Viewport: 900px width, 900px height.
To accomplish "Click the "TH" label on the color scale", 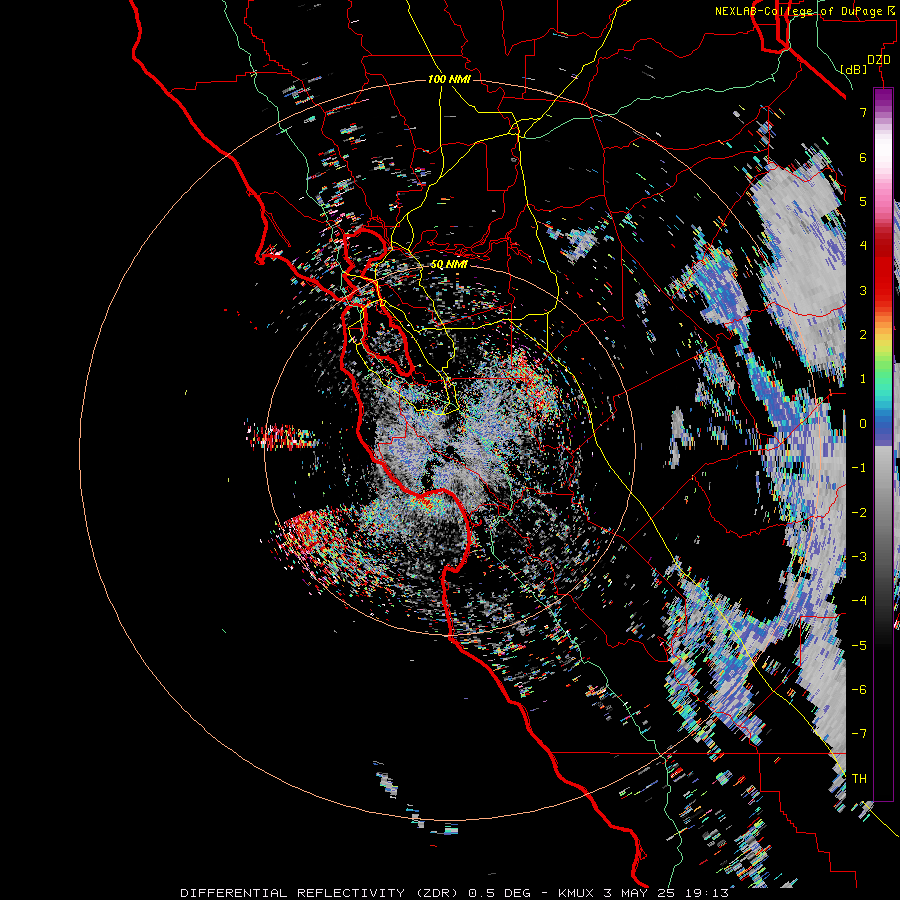I will click(859, 779).
